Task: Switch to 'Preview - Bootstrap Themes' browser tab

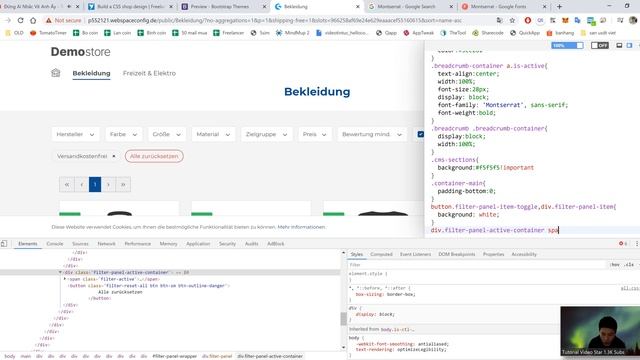Action: [224, 7]
